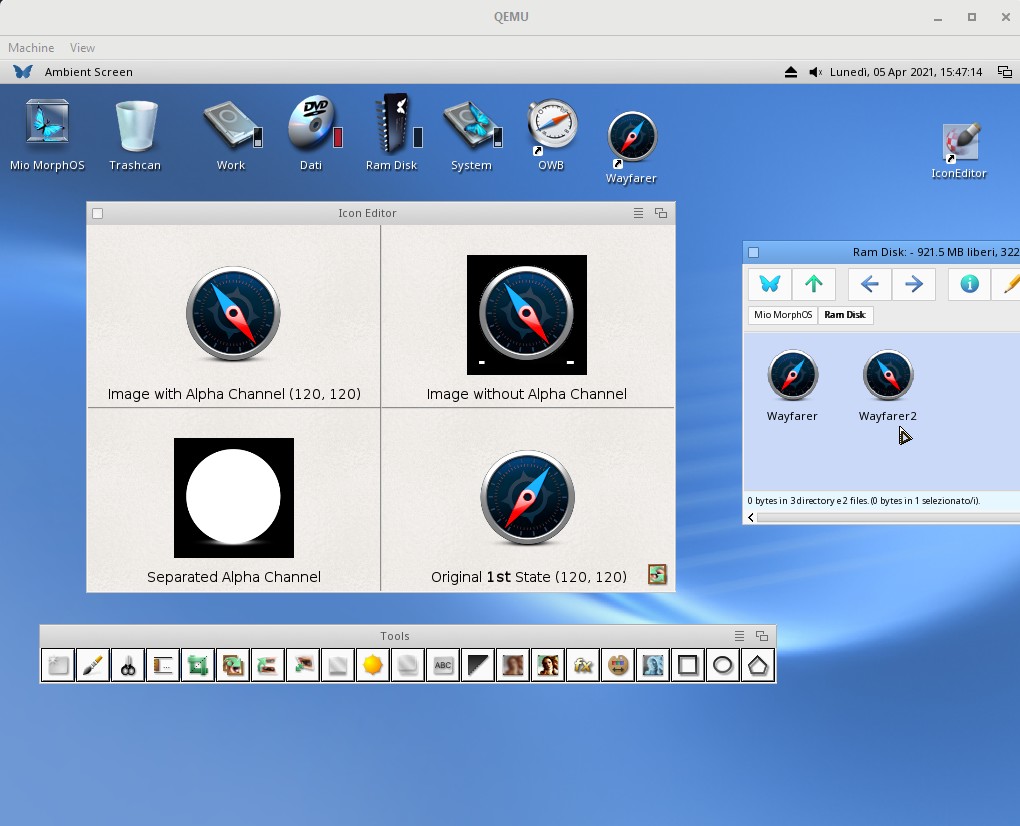This screenshot has width=1020, height=826.
Task: Select the brush tool in Tools
Action: 93,665
